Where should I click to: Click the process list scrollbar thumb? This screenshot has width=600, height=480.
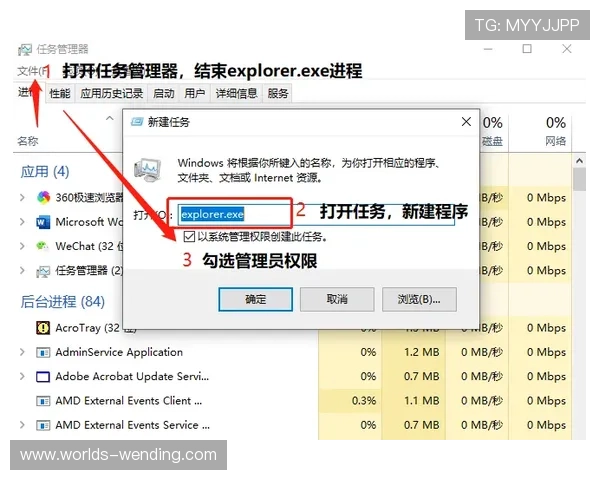point(579,179)
